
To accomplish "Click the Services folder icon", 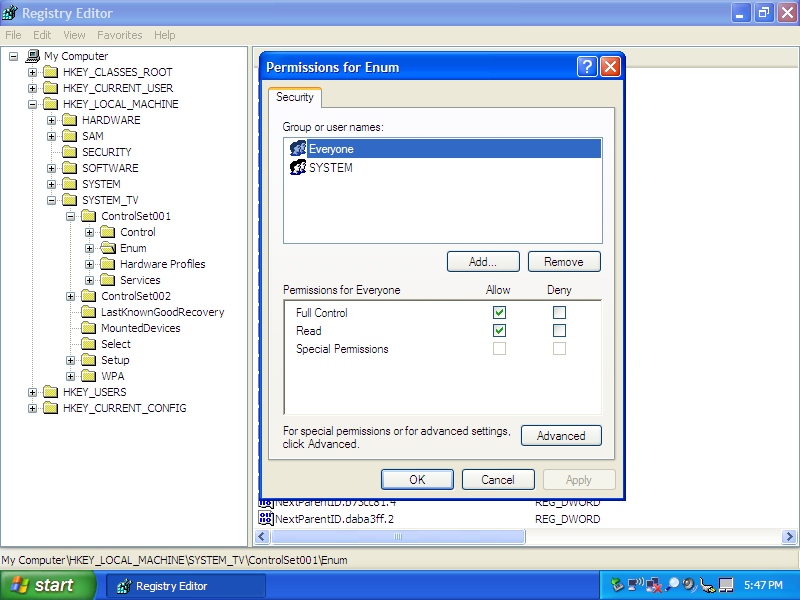I will click(x=108, y=280).
